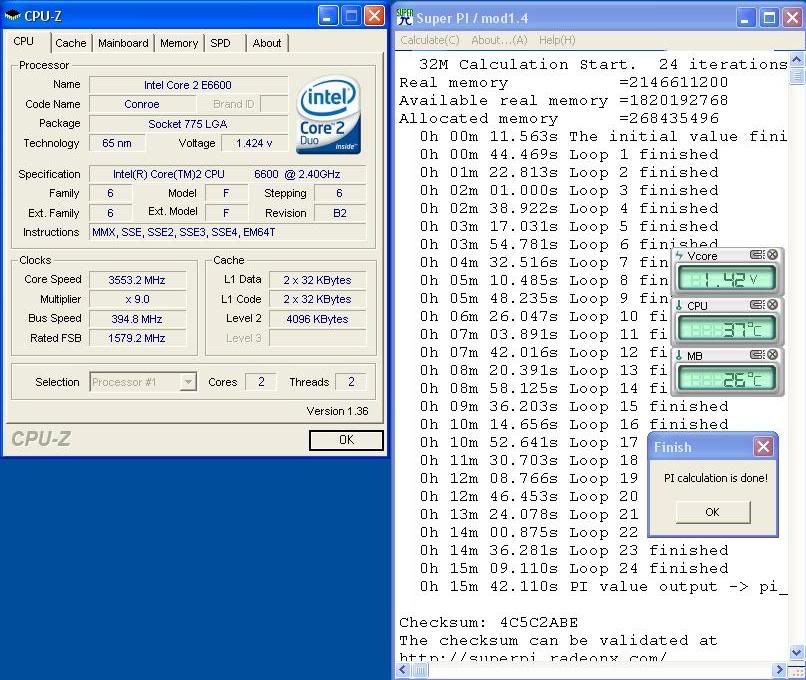Click the 'Version 1.36' text in CPU-Z
The image size is (806, 680).
tap(337, 411)
